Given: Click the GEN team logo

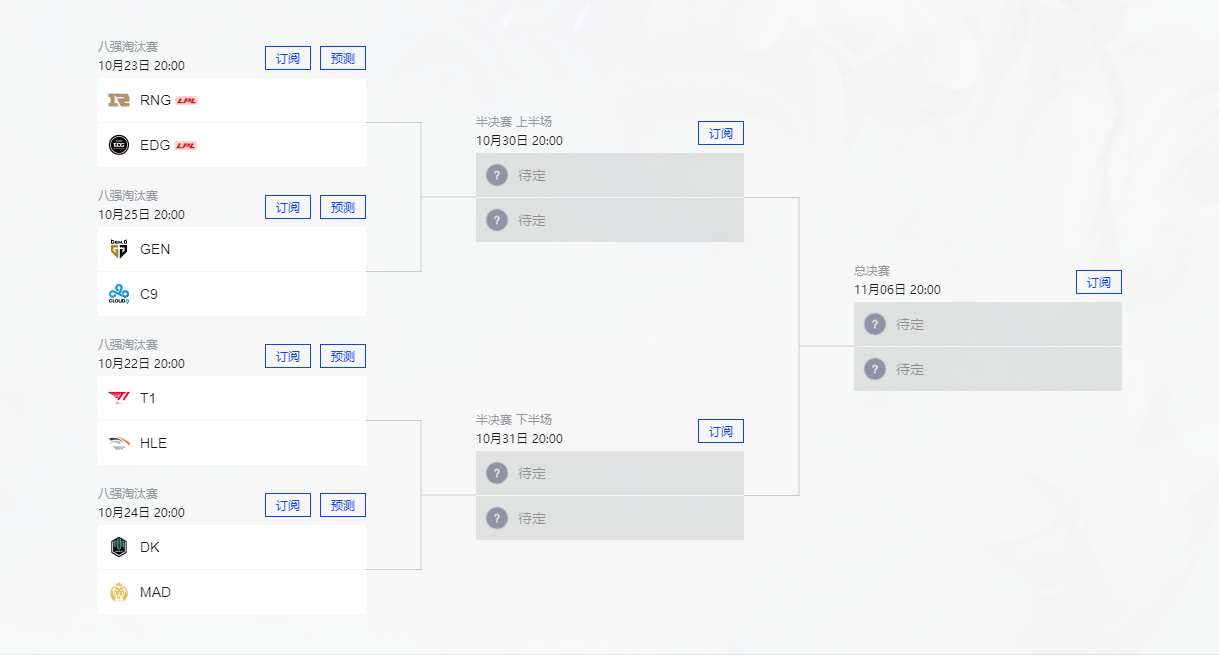Looking at the screenshot, I should click(x=119, y=249).
